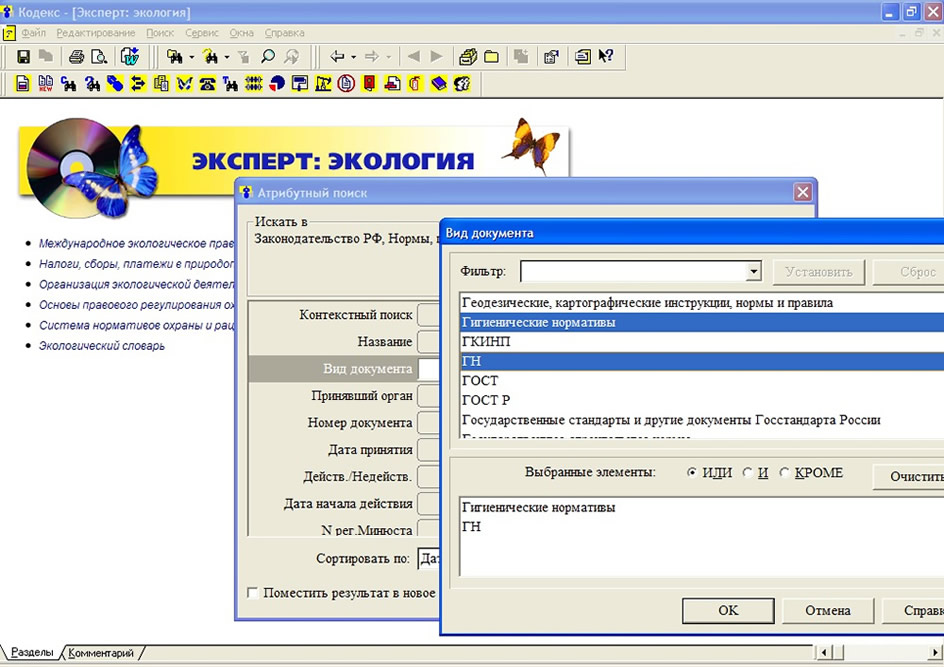Open the Редактирование menu
Screen dimensions: 944x667
pos(96,33)
